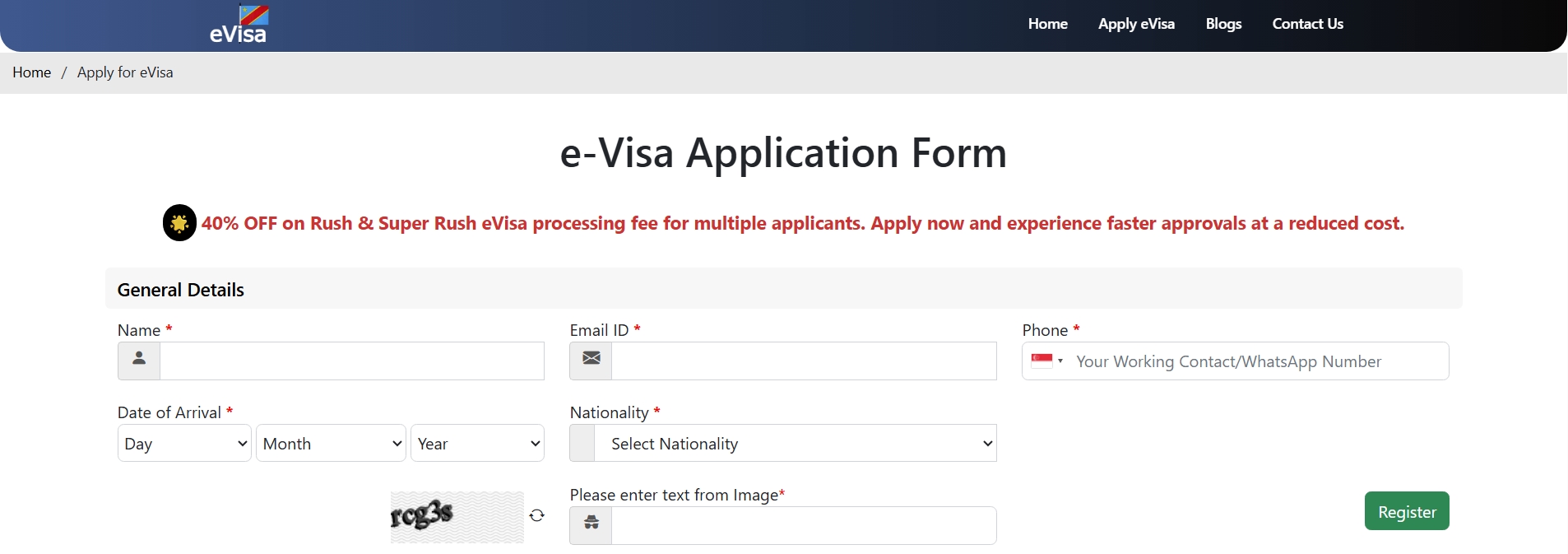
Task: Open the Blogs navigation item
Action: [1223, 24]
